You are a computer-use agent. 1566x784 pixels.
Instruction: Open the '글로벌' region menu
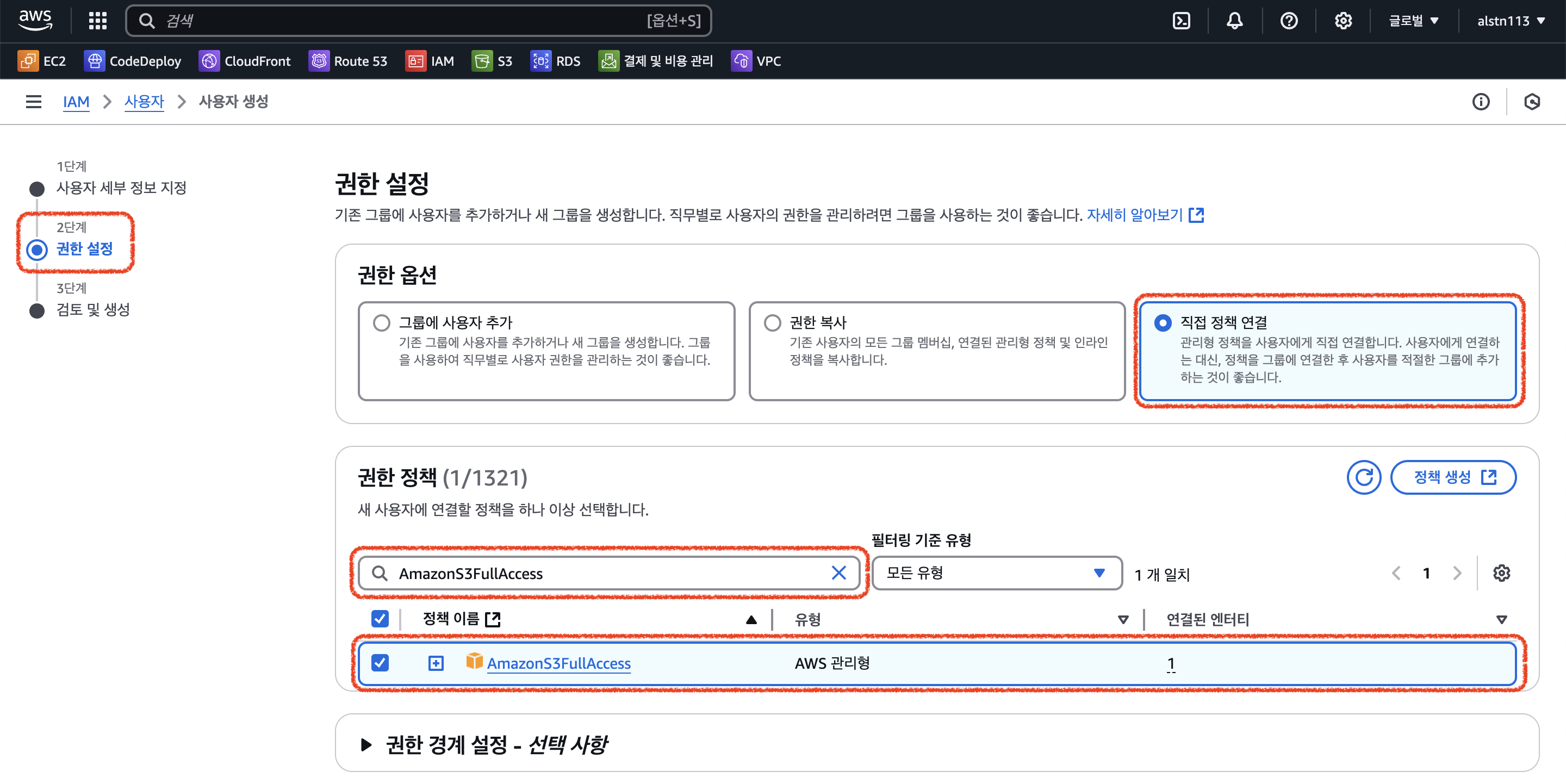click(x=1413, y=21)
